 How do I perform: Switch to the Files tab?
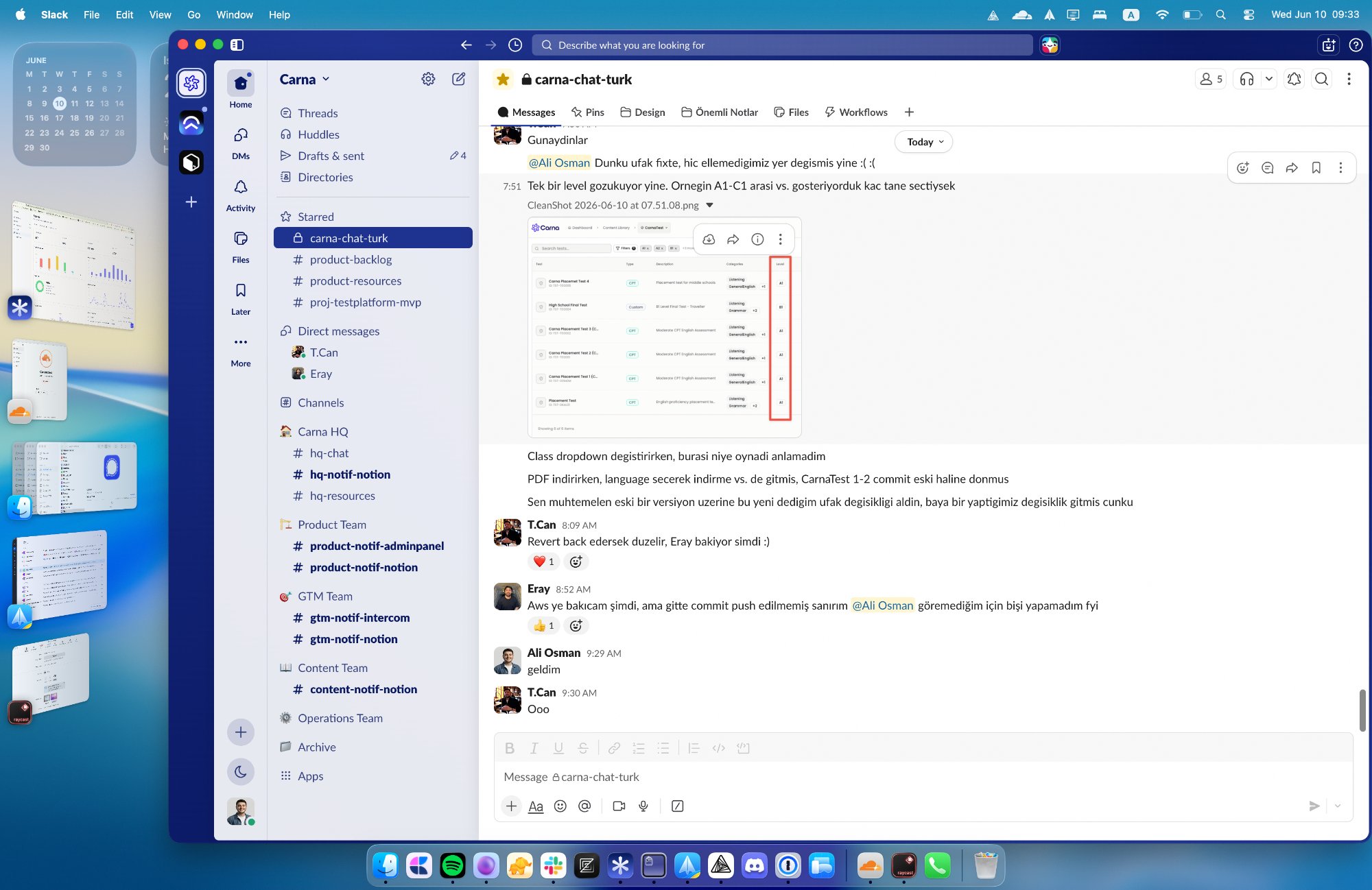(x=792, y=112)
